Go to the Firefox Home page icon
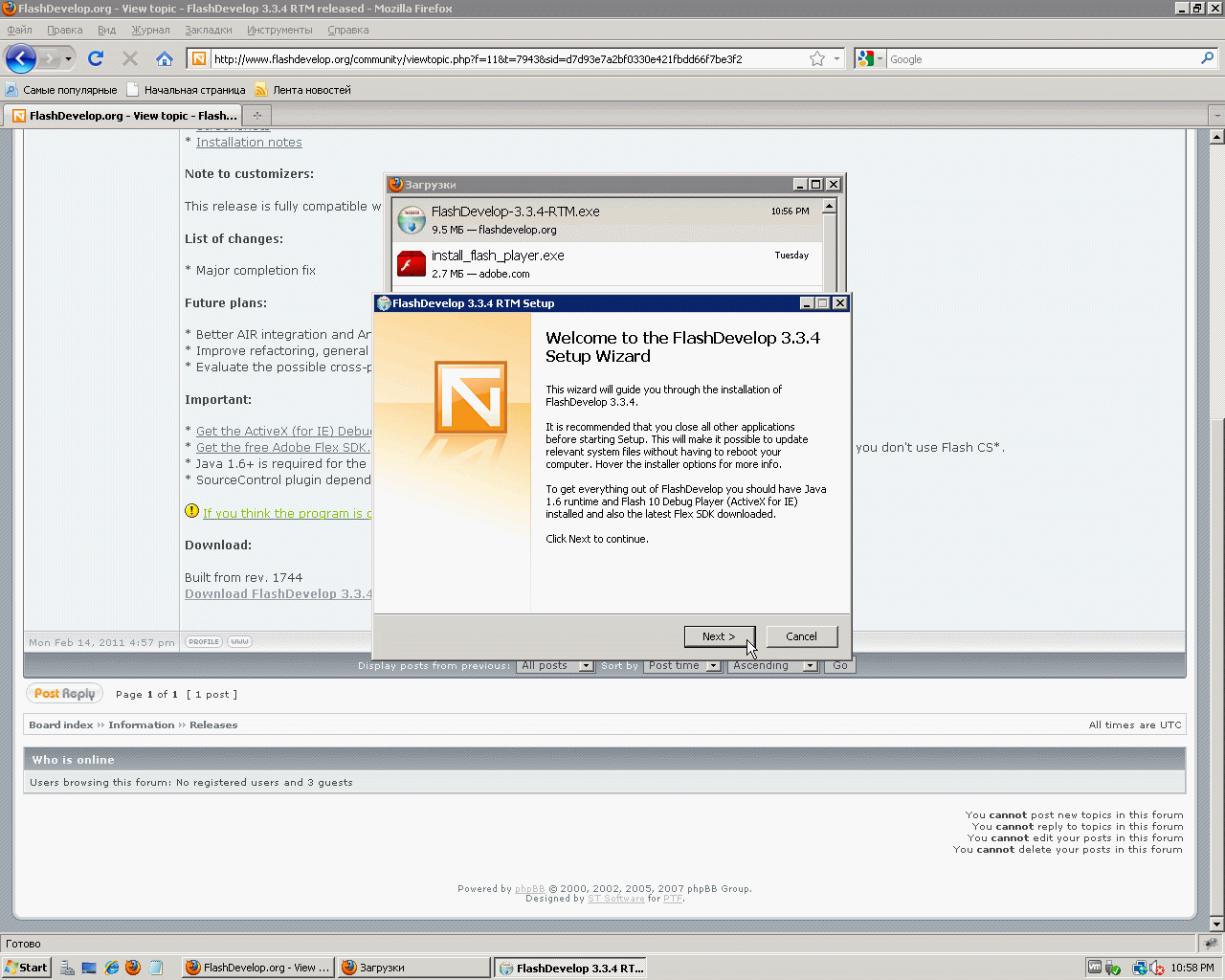1225x980 pixels. pos(165,59)
